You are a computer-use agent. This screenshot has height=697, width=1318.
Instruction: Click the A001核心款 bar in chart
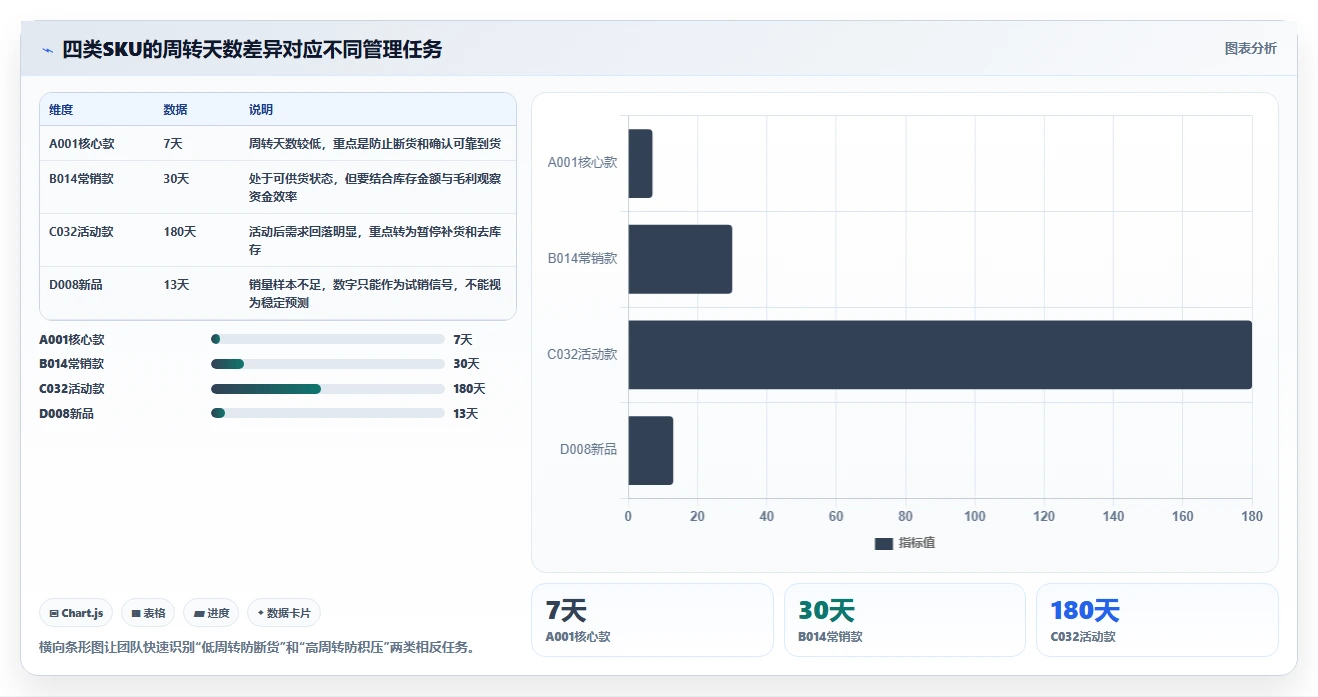pyautogui.click(x=640, y=163)
